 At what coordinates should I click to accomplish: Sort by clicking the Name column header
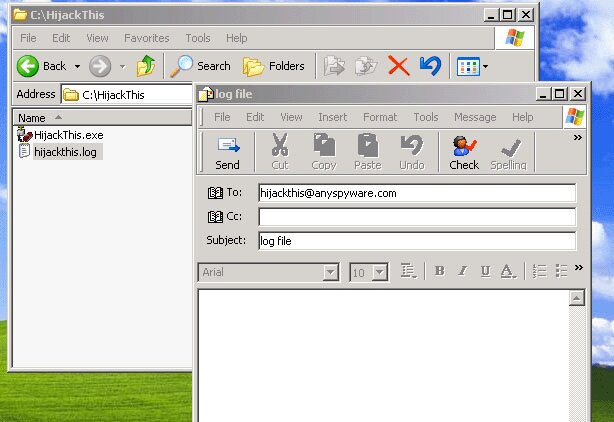pyautogui.click(x=102, y=118)
